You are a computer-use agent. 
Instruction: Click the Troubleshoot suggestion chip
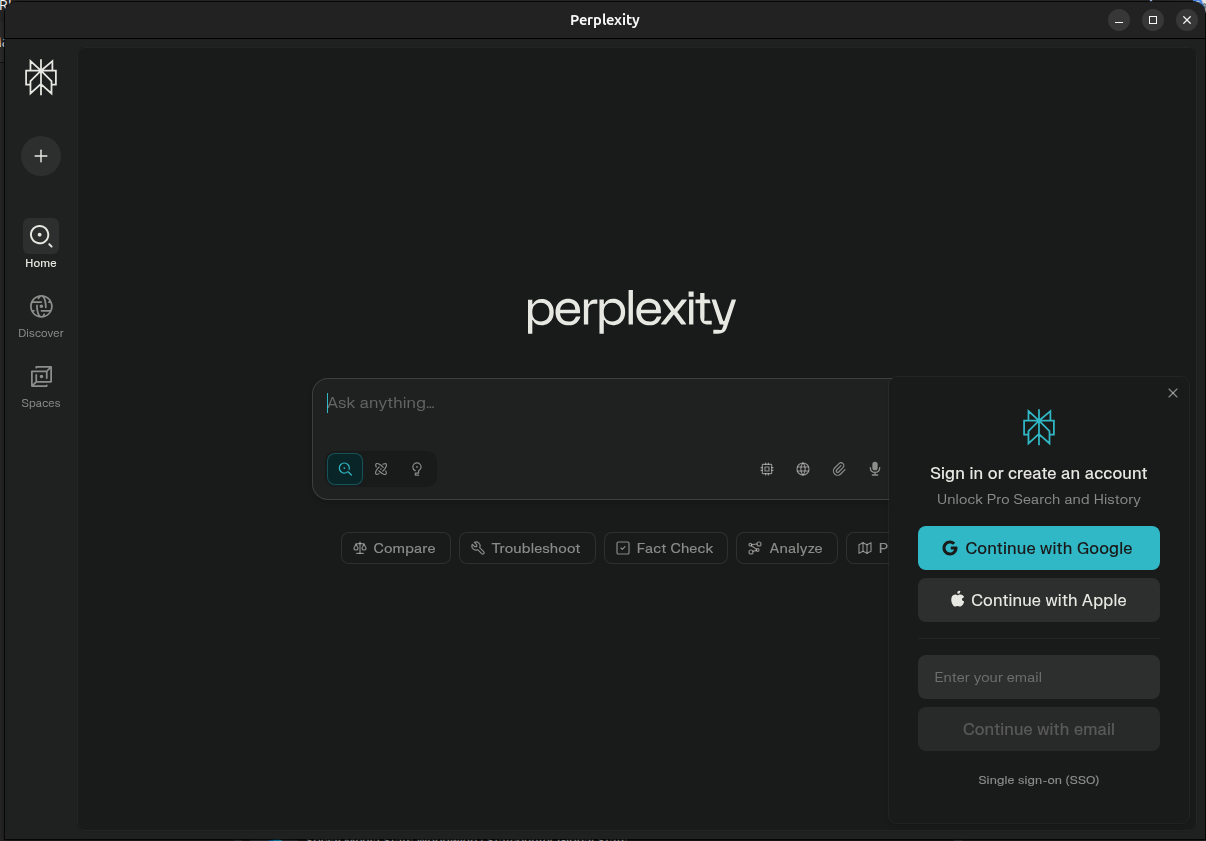click(x=526, y=548)
